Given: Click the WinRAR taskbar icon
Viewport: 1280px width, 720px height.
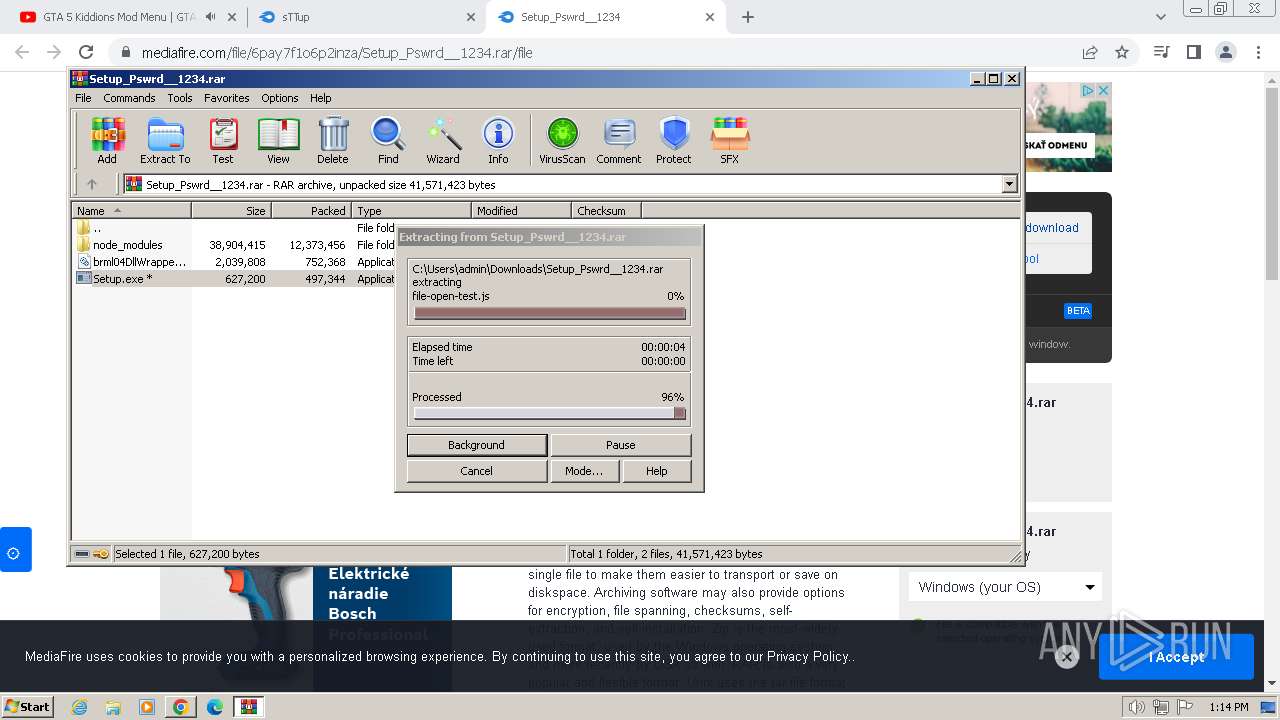Looking at the screenshot, I should 248,707.
